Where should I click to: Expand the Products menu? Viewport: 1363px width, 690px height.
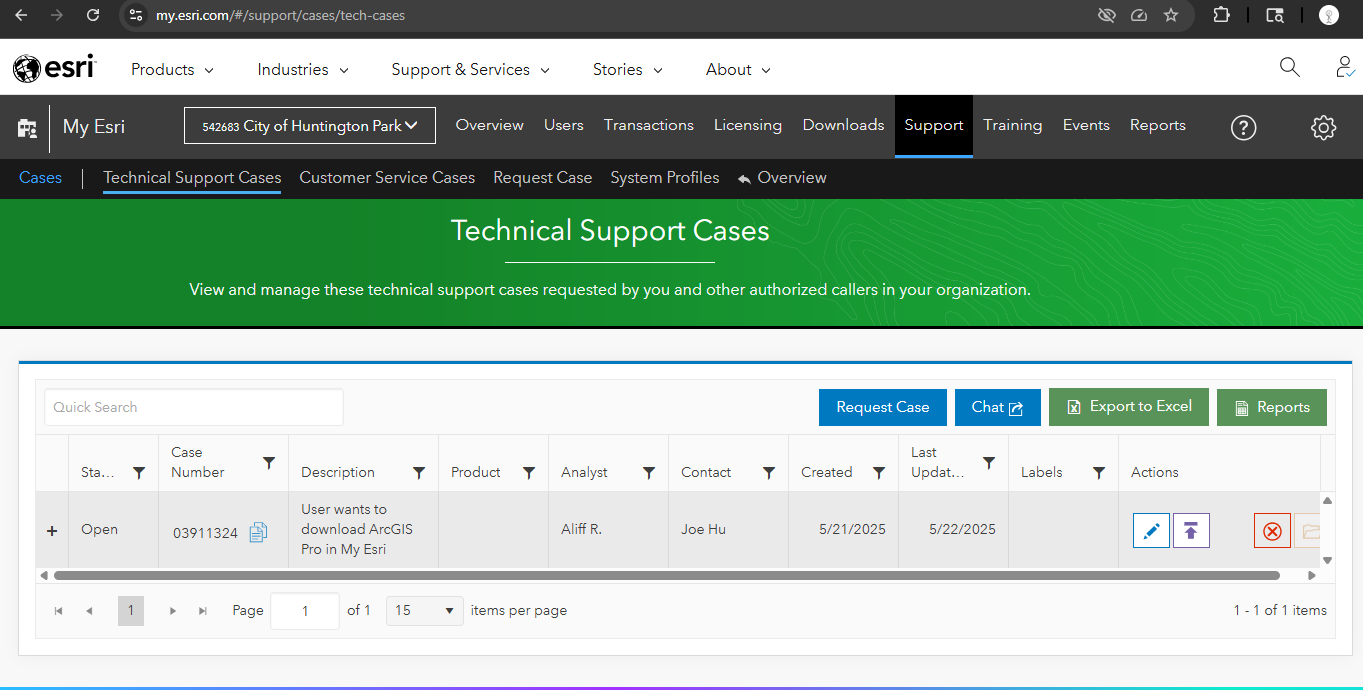coord(173,69)
